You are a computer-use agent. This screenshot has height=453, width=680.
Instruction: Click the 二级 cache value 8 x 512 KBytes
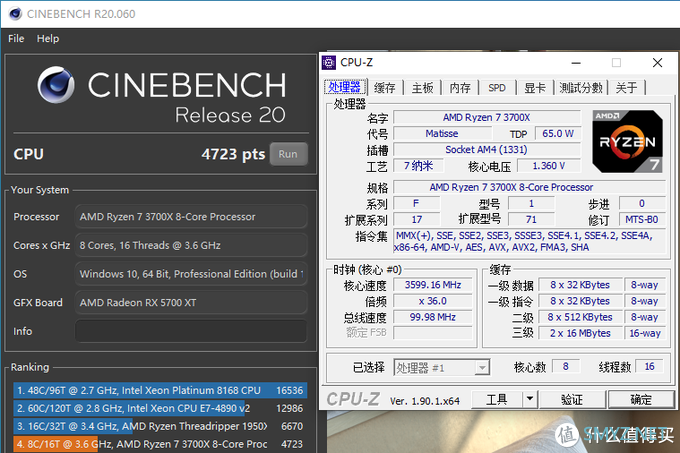click(580, 317)
